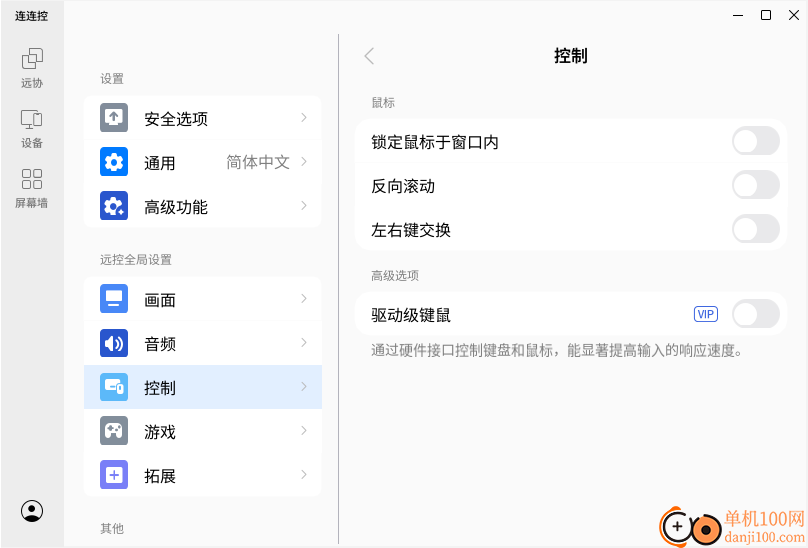
Task: Toggle 左右键交换 switch
Action: (755, 229)
